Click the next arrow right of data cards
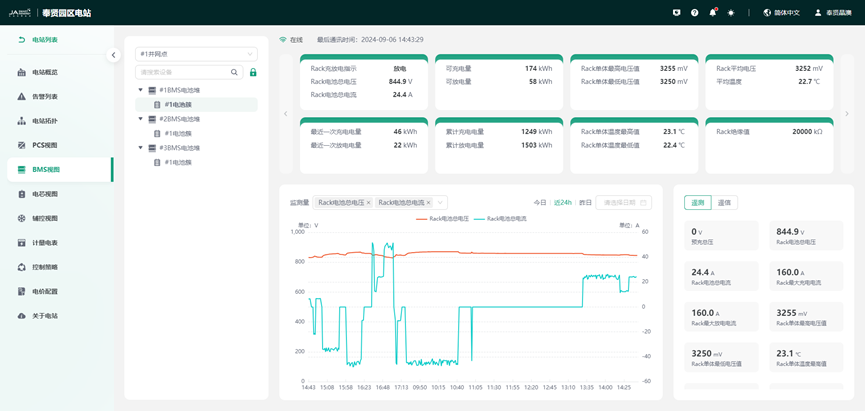The height and width of the screenshot is (411, 865). coord(847,114)
